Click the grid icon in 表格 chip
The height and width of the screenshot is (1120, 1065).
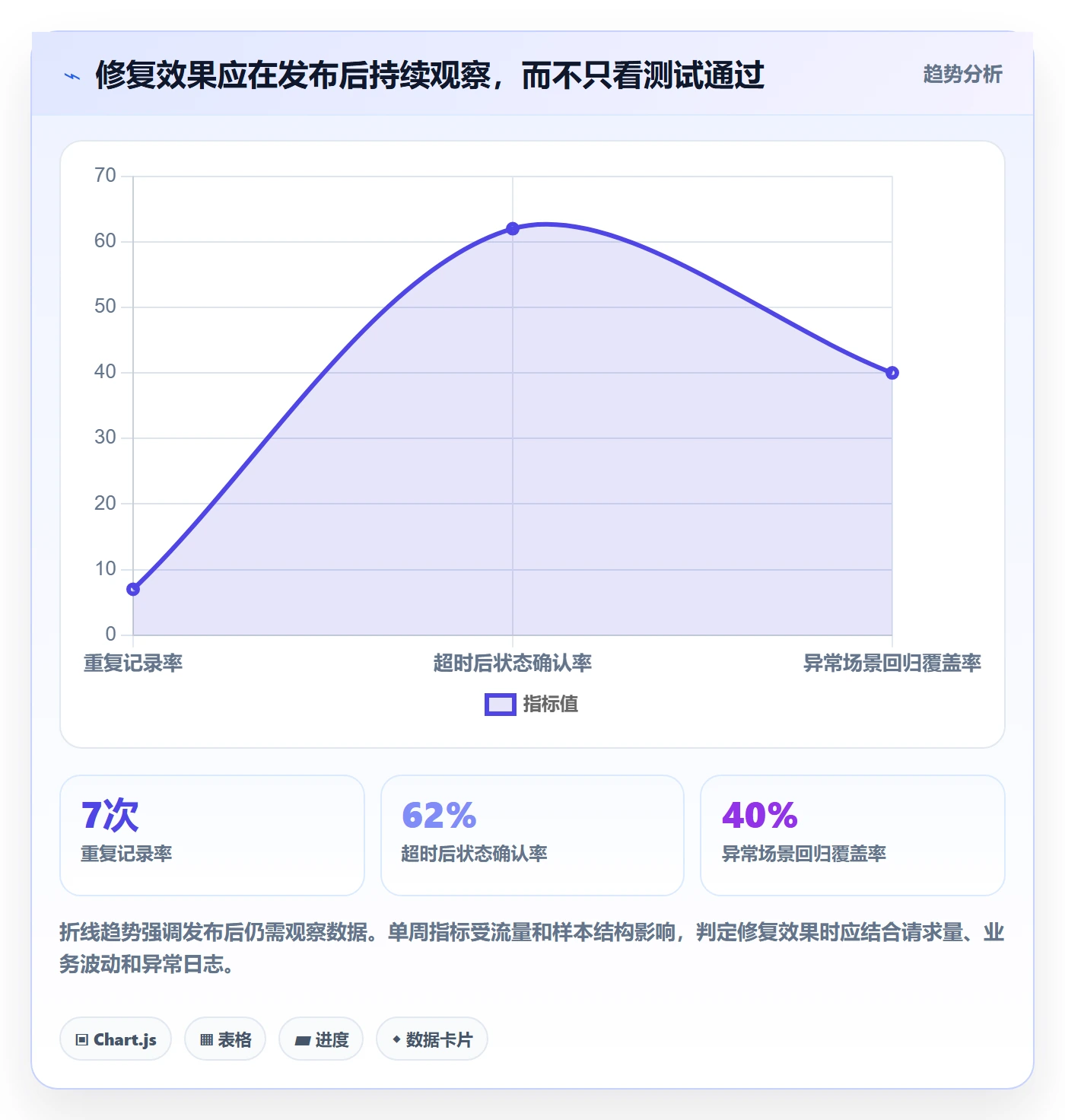pos(206,1040)
